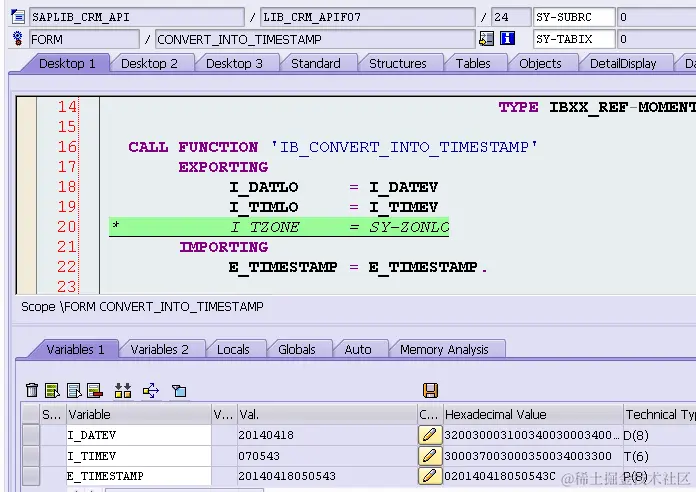Click technical type D(8)
696x492 pixels.
click(x=636, y=435)
